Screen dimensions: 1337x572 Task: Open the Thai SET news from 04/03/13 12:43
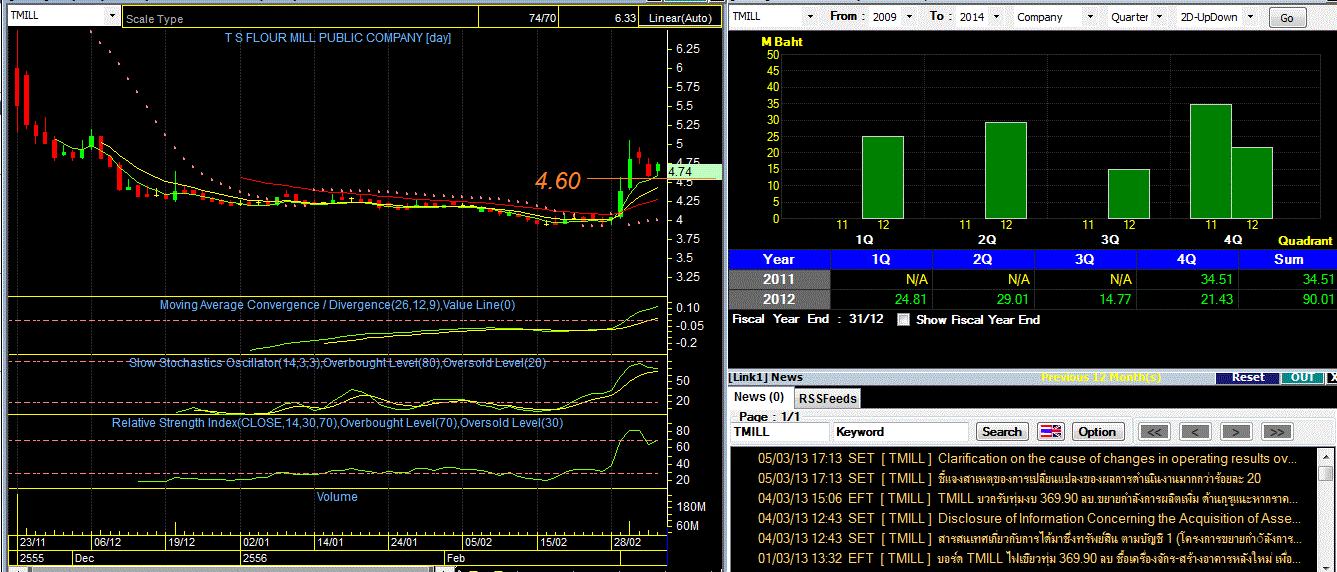1030,538
